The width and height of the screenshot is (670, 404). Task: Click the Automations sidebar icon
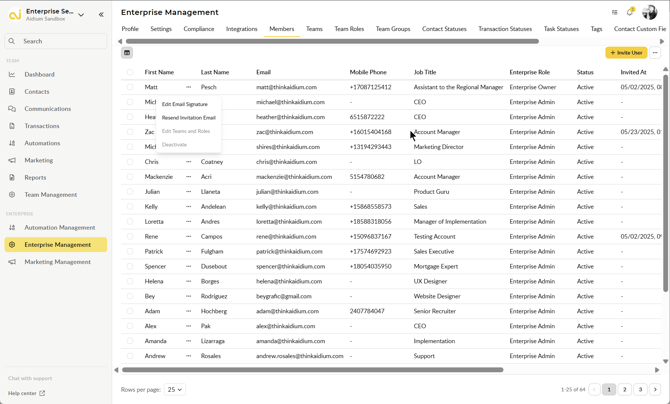tap(12, 143)
